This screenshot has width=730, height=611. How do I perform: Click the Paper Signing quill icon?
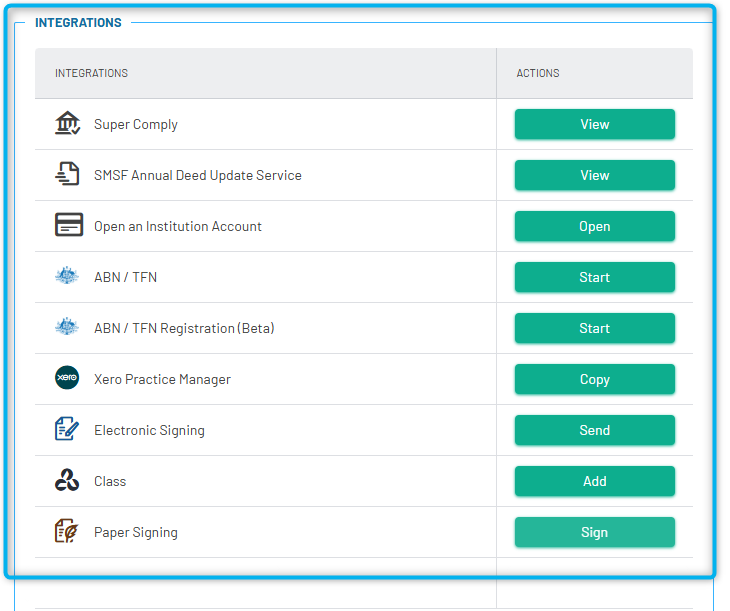tap(67, 531)
